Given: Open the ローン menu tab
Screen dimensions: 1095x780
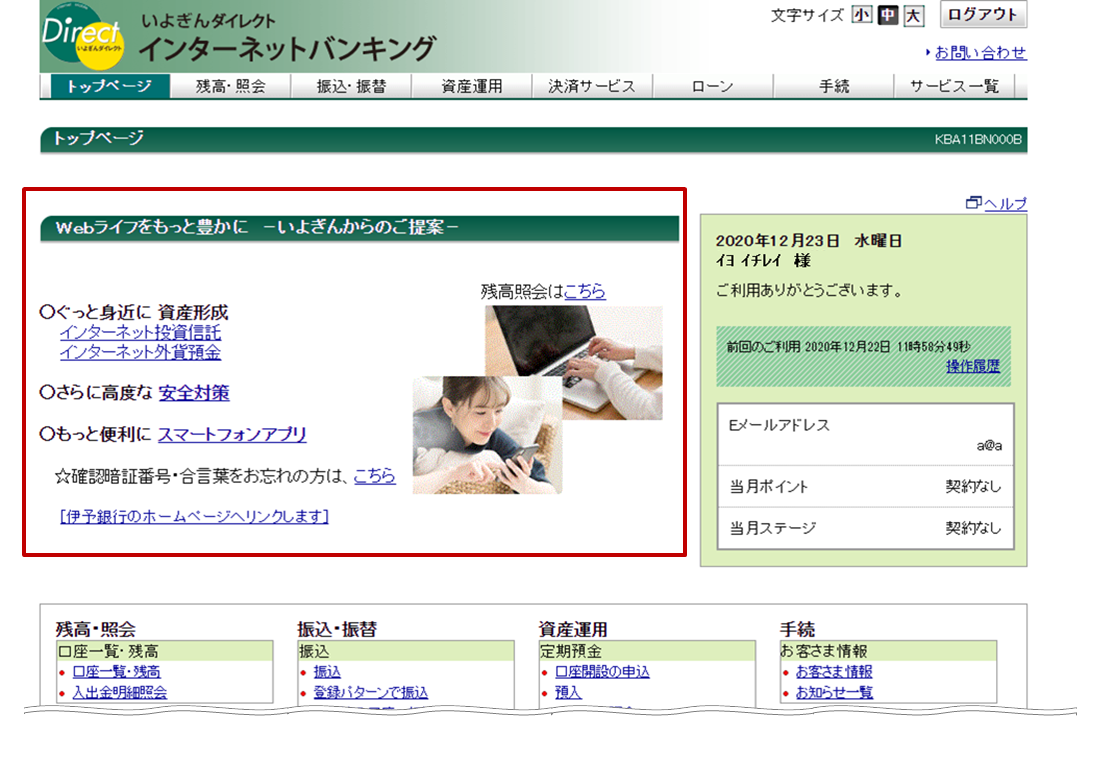Looking at the screenshot, I should [x=713, y=86].
